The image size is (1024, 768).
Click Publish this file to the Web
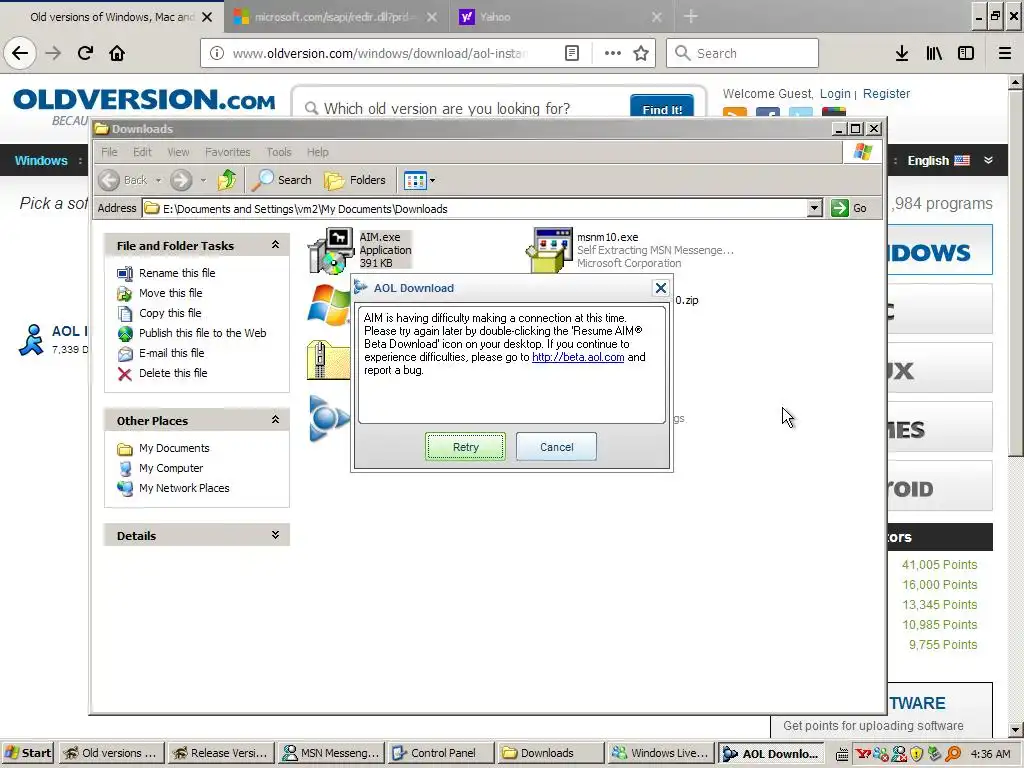click(x=202, y=333)
